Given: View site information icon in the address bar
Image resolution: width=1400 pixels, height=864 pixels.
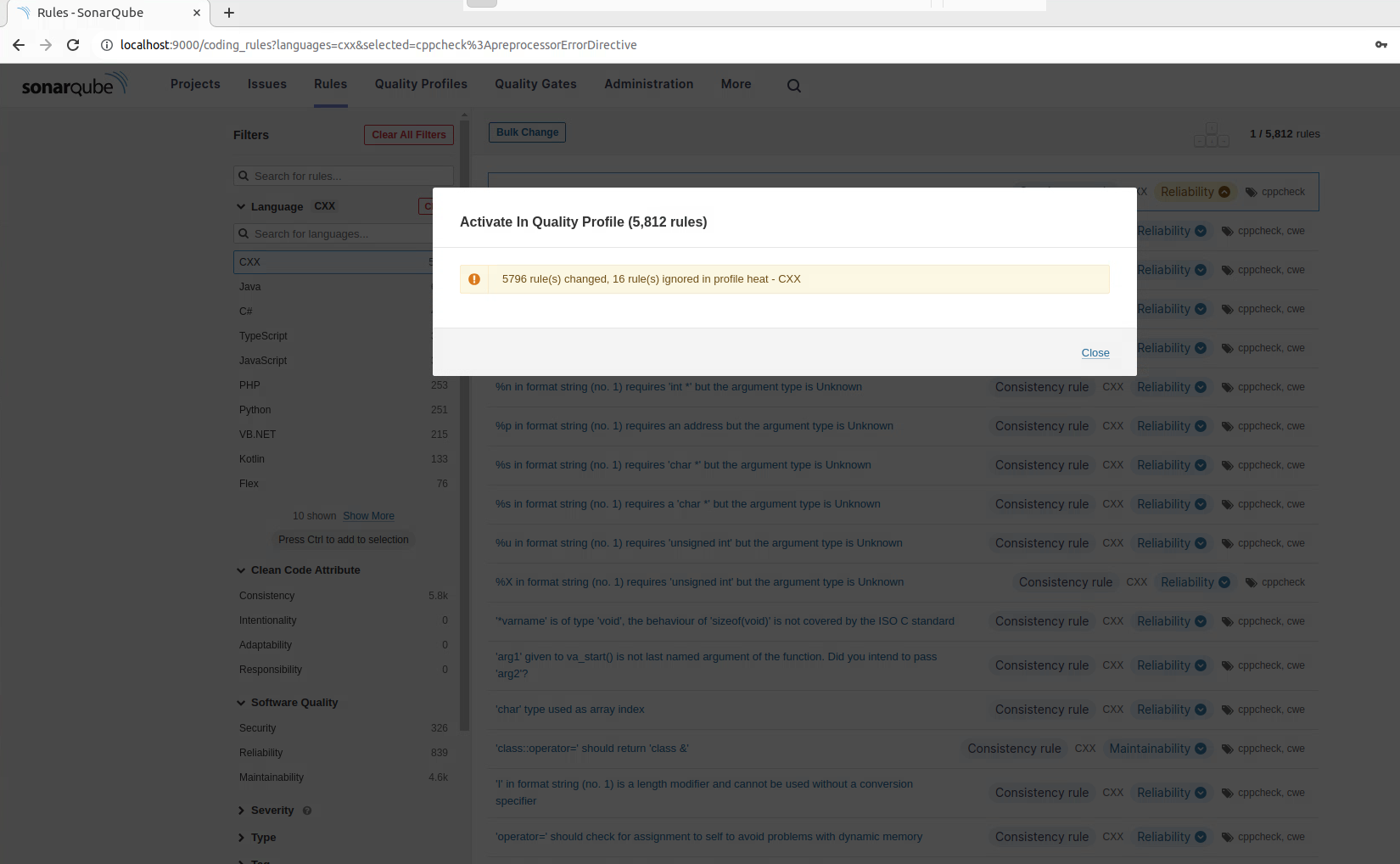Looking at the screenshot, I should [107, 45].
